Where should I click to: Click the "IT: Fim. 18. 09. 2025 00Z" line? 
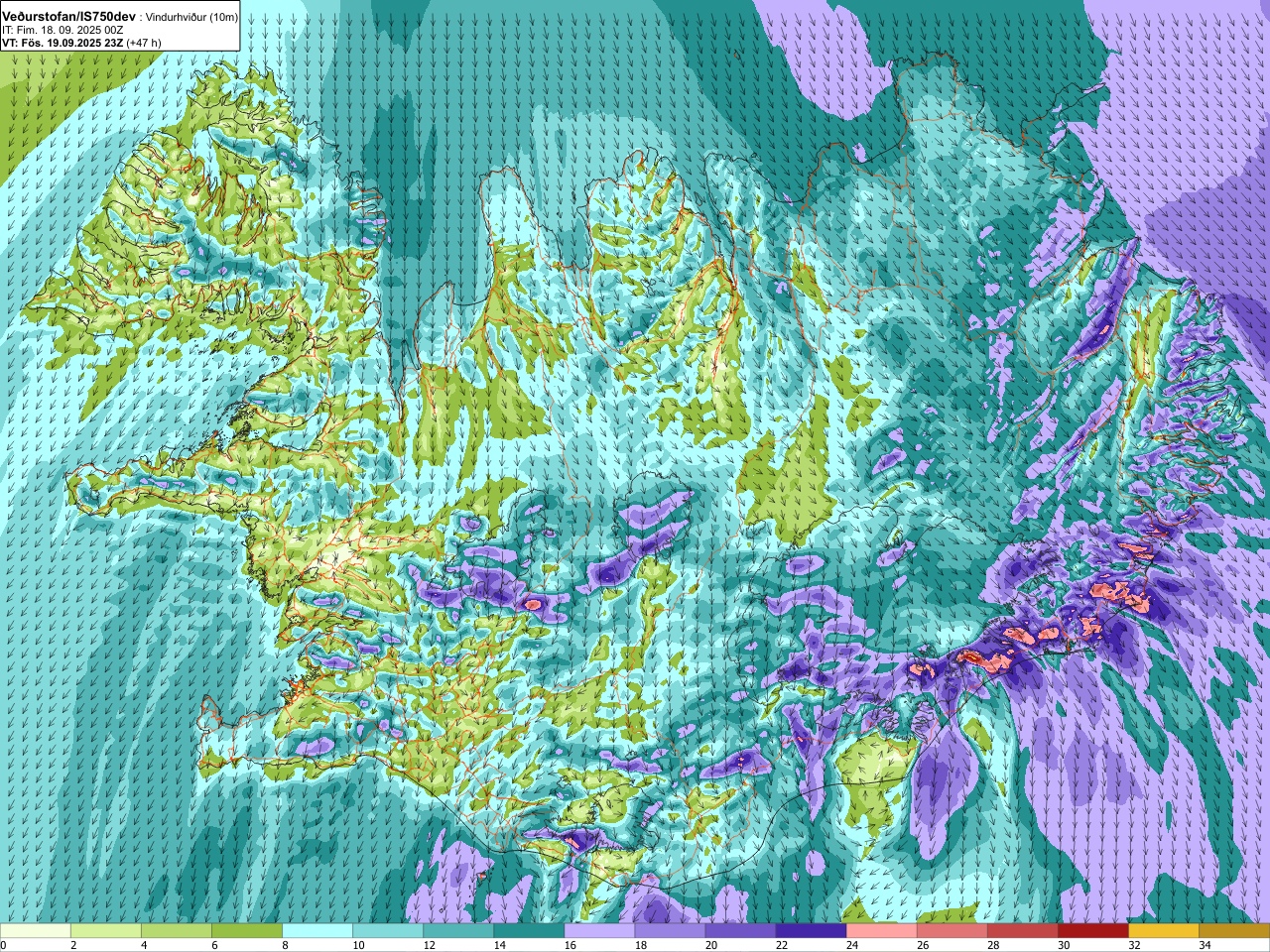[x=63, y=31]
